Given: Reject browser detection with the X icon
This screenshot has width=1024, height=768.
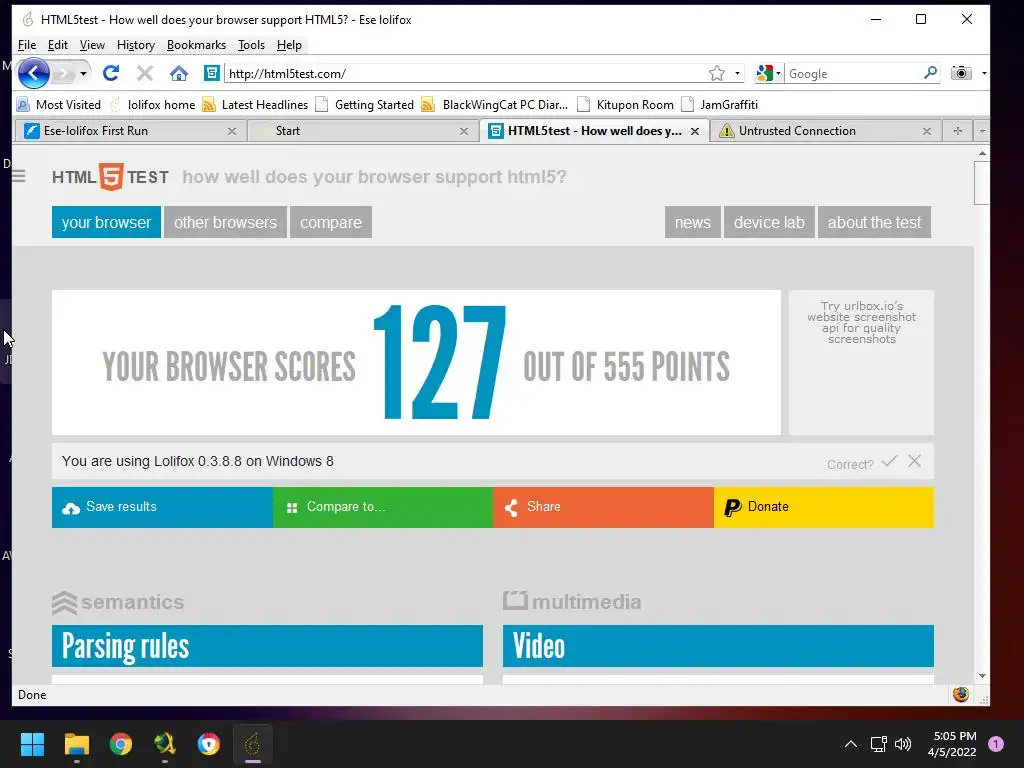Looking at the screenshot, I should (914, 461).
